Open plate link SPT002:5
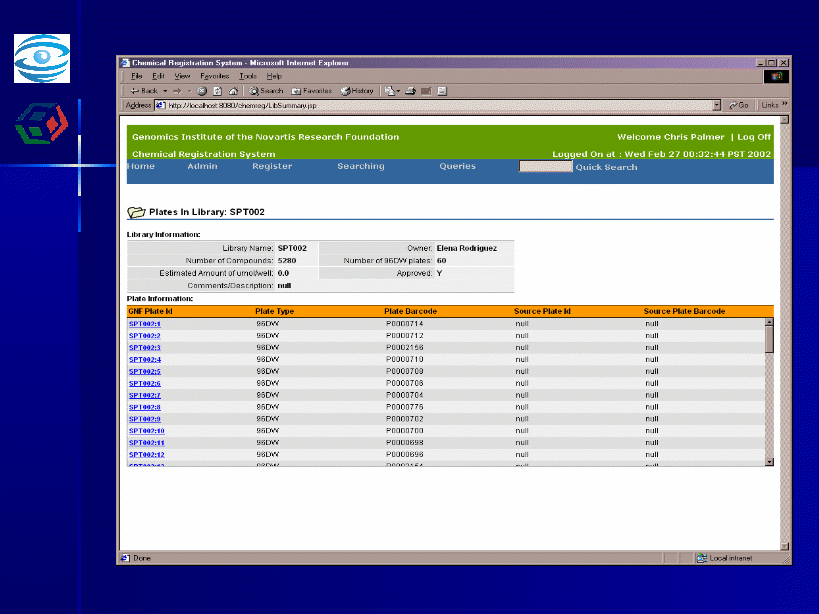This screenshot has height=614, width=819. point(145,372)
